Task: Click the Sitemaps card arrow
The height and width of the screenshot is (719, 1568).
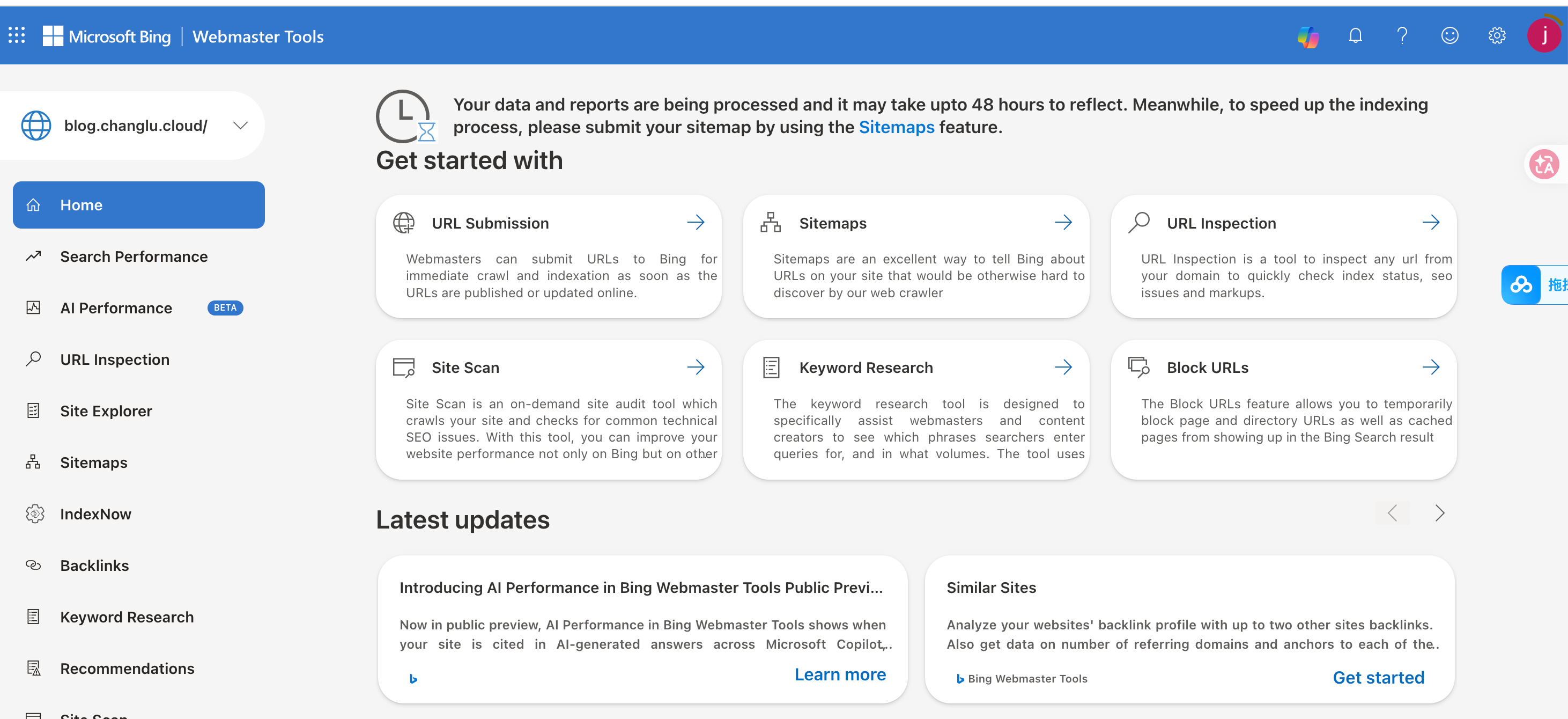Action: pyautogui.click(x=1063, y=222)
